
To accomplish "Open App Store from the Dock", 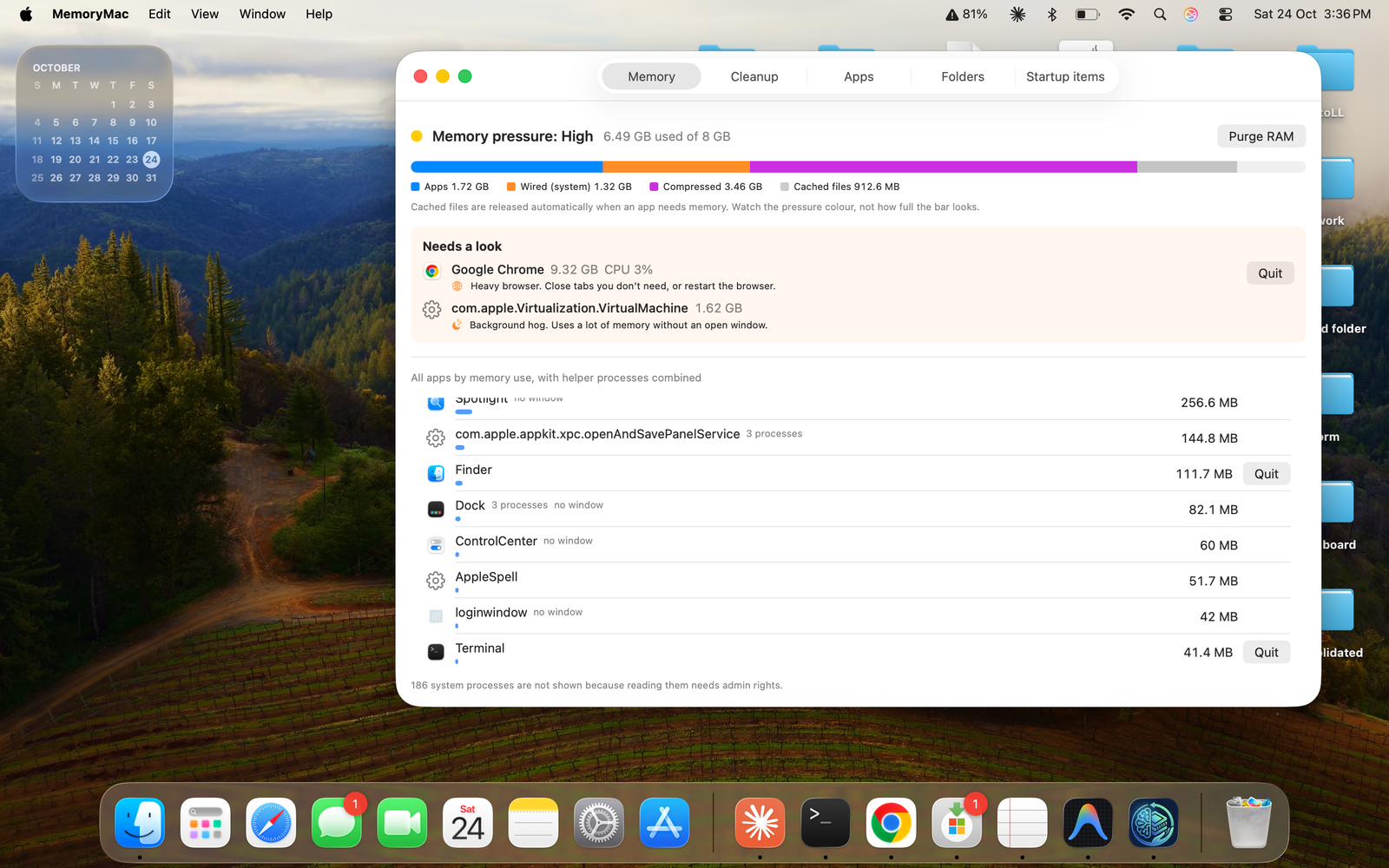I will (x=665, y=823).
